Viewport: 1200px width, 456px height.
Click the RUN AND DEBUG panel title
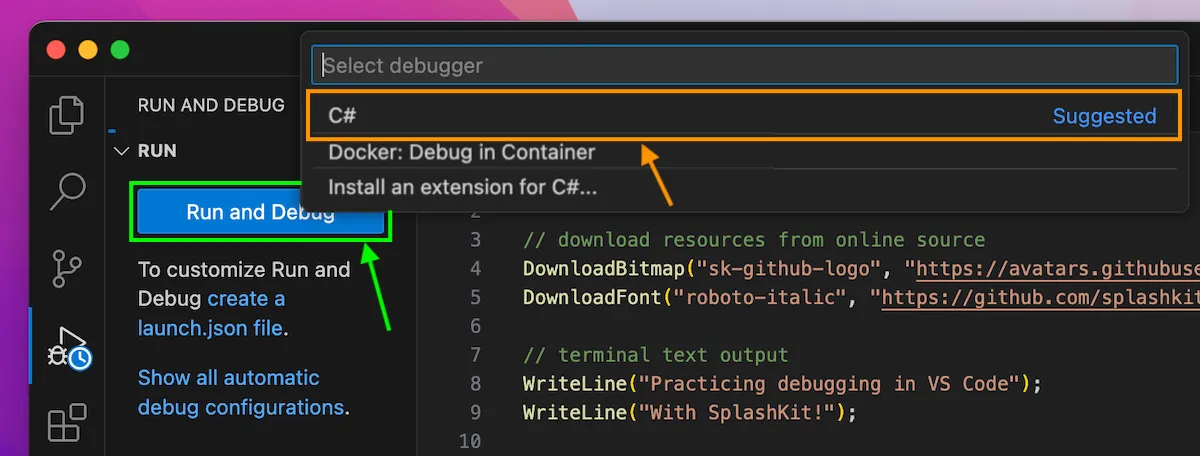click(x=211, y=105)
